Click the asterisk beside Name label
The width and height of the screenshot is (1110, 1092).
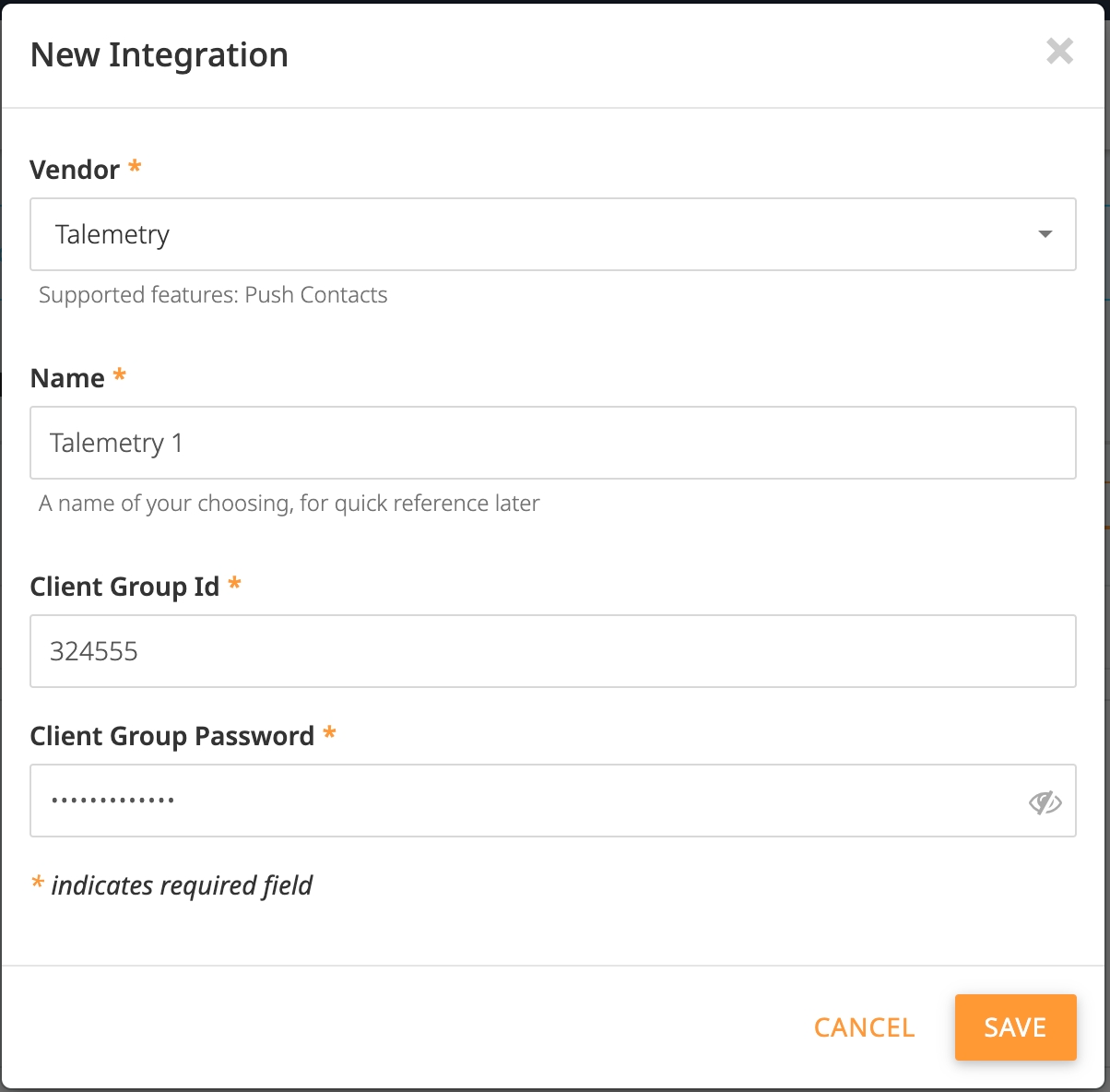point(118,376)
